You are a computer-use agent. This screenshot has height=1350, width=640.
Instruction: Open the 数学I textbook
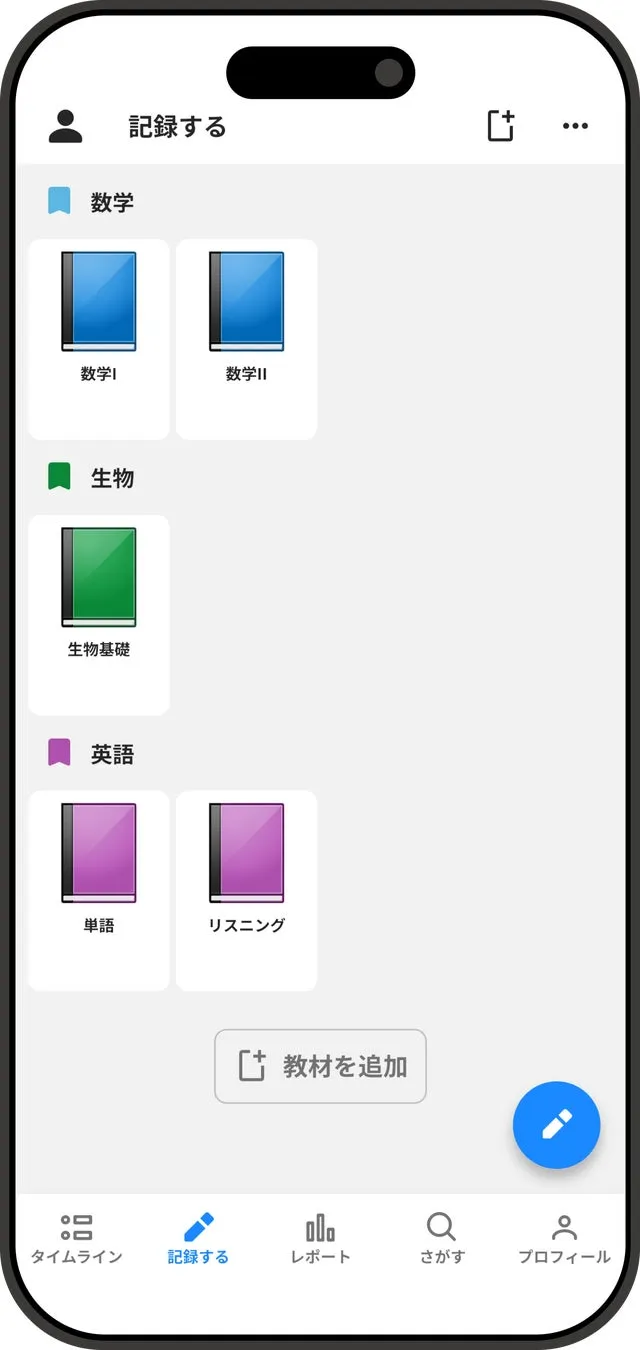99,303
